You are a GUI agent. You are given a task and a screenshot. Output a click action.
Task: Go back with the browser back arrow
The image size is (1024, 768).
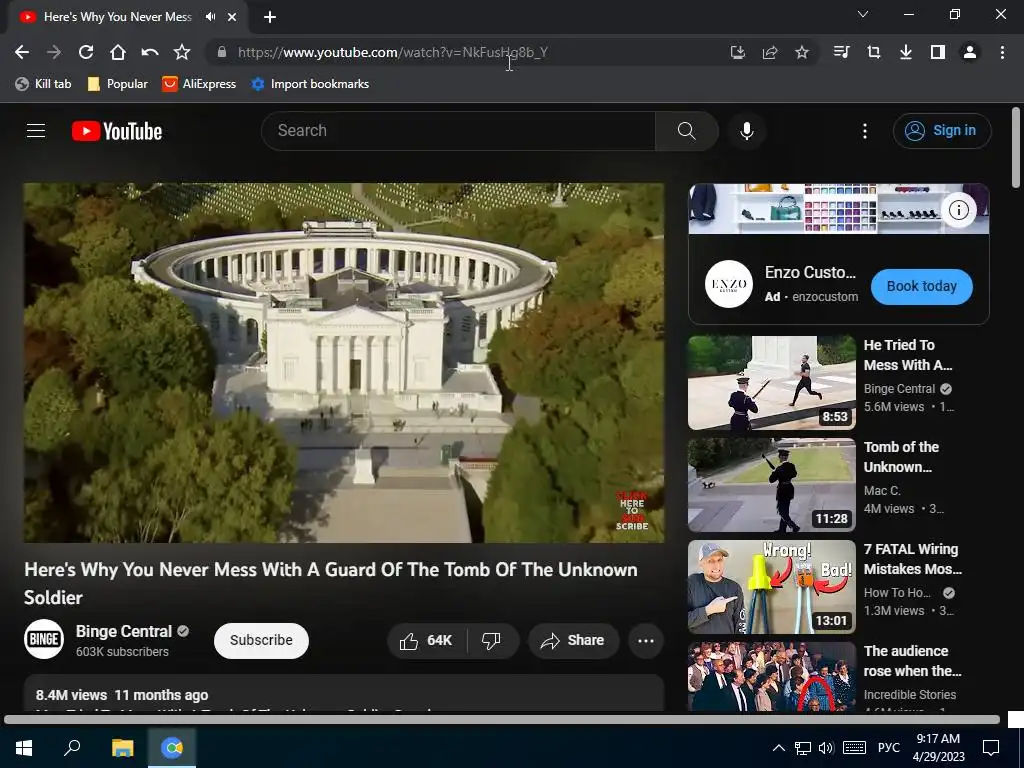tap(22, 52)
